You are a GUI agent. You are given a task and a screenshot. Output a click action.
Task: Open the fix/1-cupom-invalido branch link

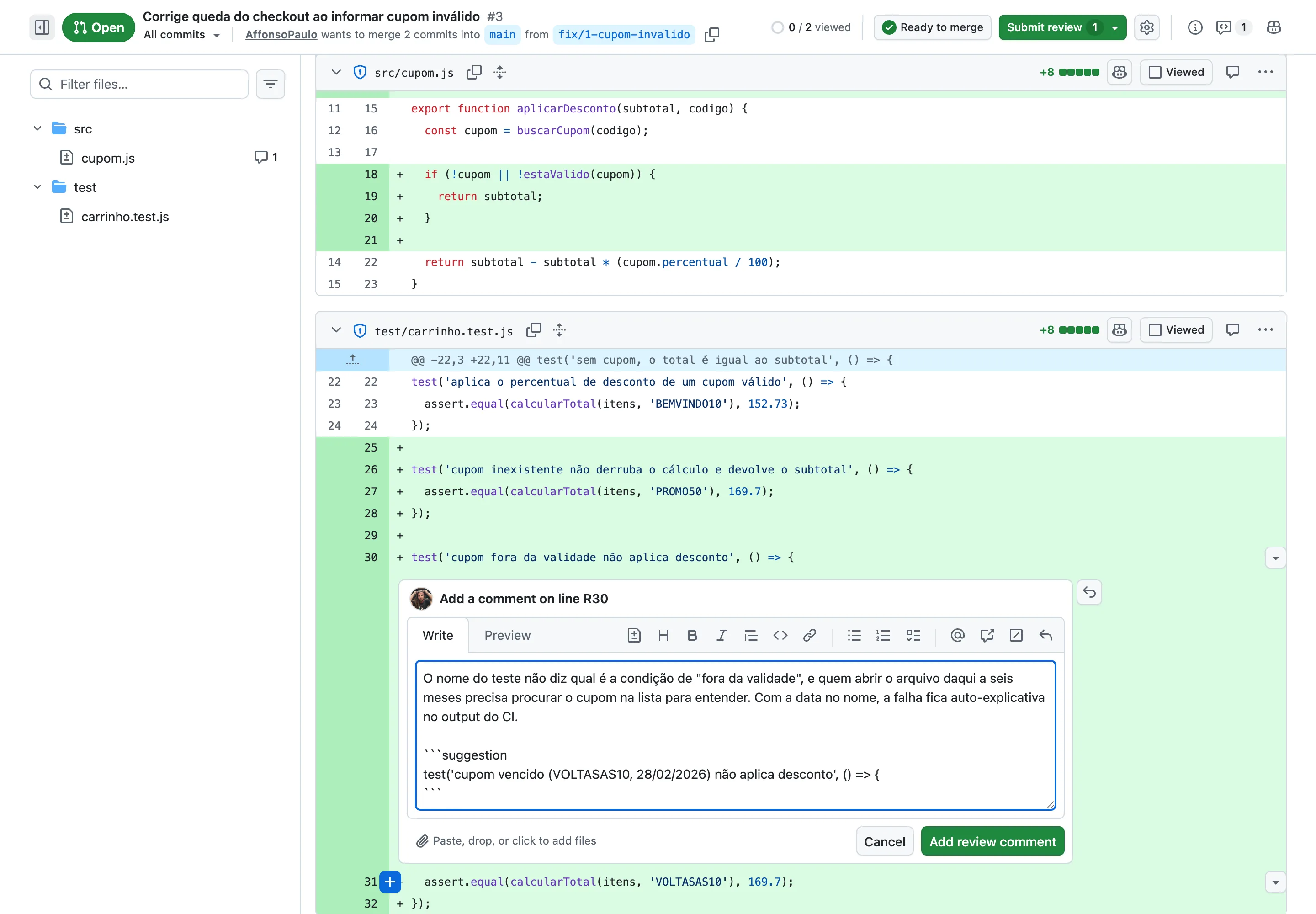point(624,34)
